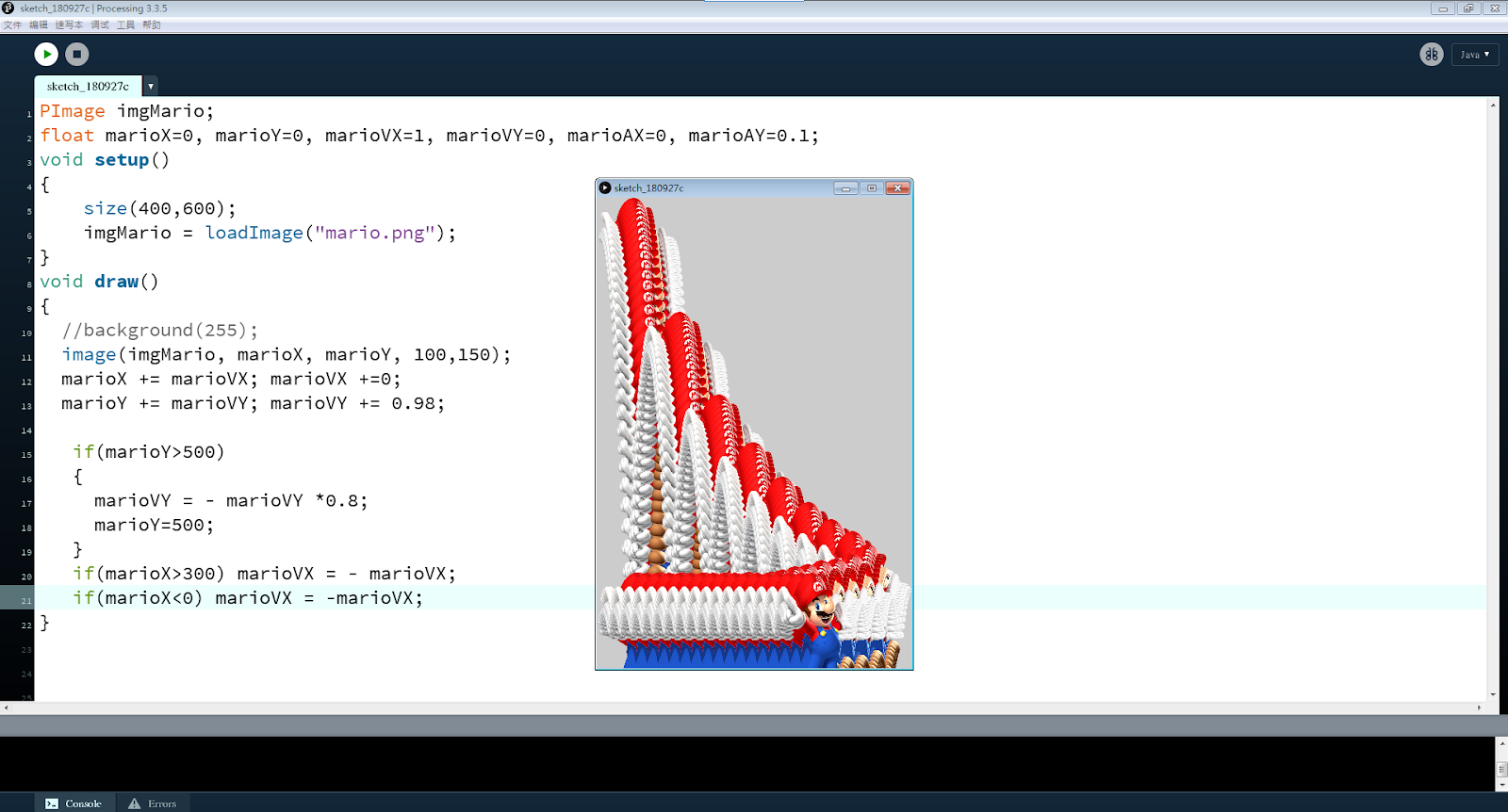The image size is (1508, 812).
Task: Click the sketch window play icon
Action: (x=605, y=187)
